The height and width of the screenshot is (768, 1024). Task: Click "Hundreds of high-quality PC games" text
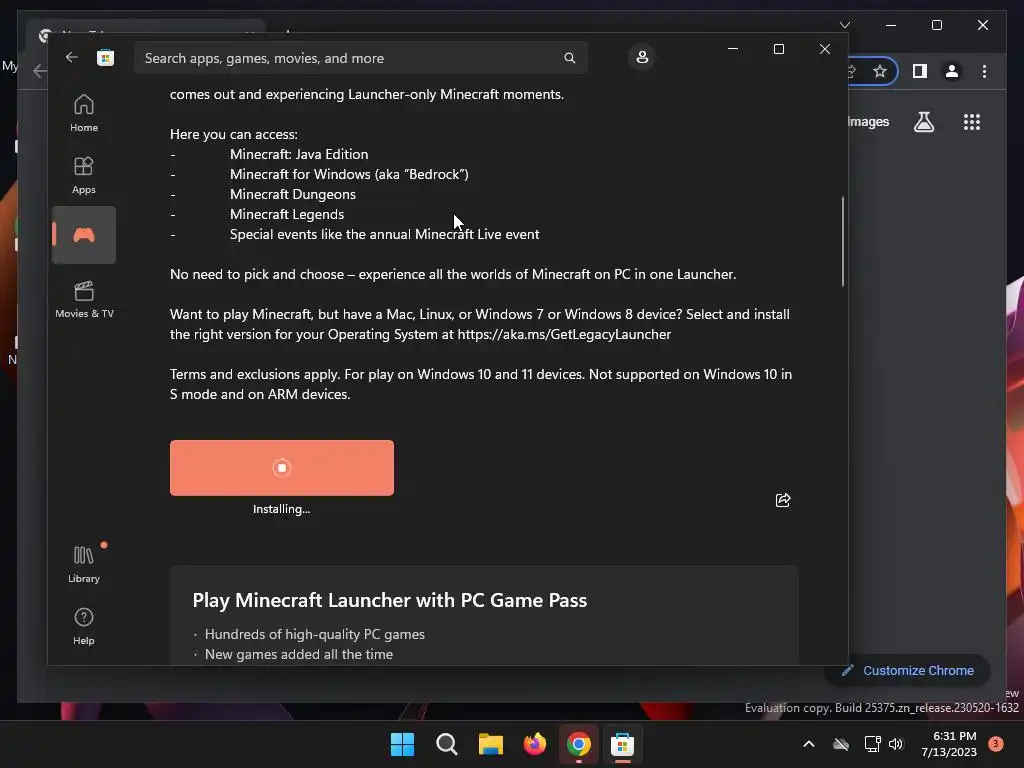(x=315, y=634)
